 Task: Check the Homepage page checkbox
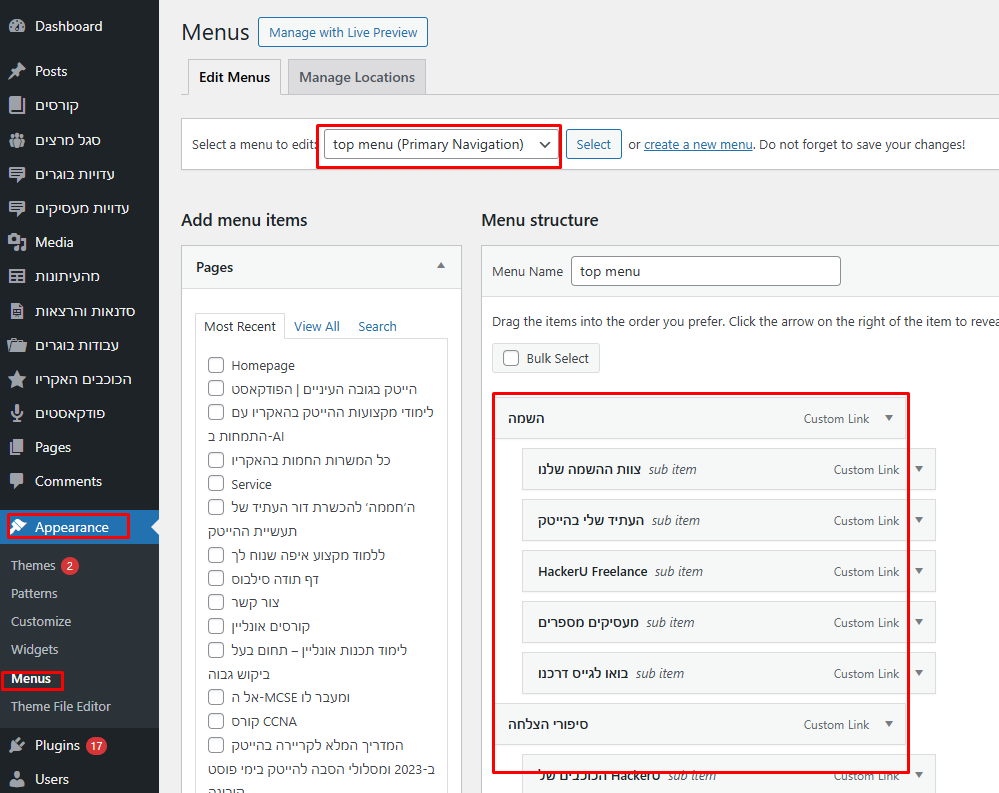pyautogui.click(x=216, y=365)
